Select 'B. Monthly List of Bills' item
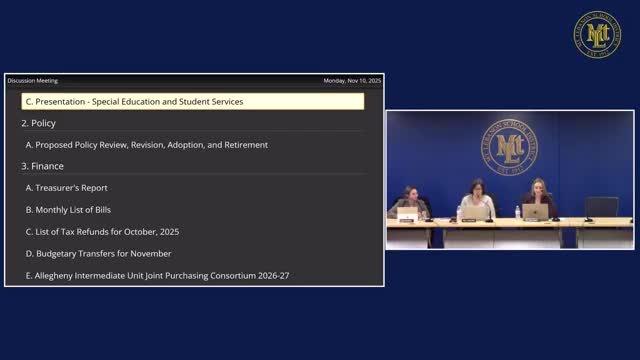This screenshot has width=640, height=360. click(68, 210)
